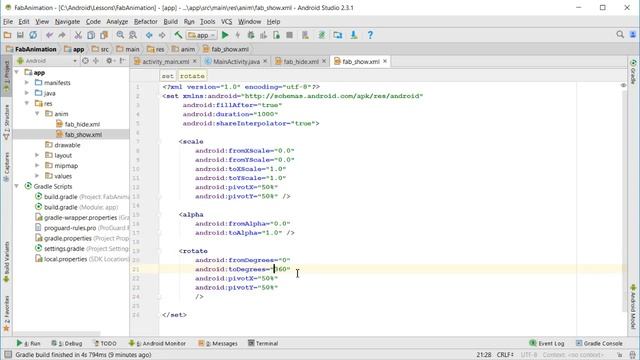Viewport: 640px width, 360px height.
Task: Click the Stop square icon
Action: tap(289, 35)
